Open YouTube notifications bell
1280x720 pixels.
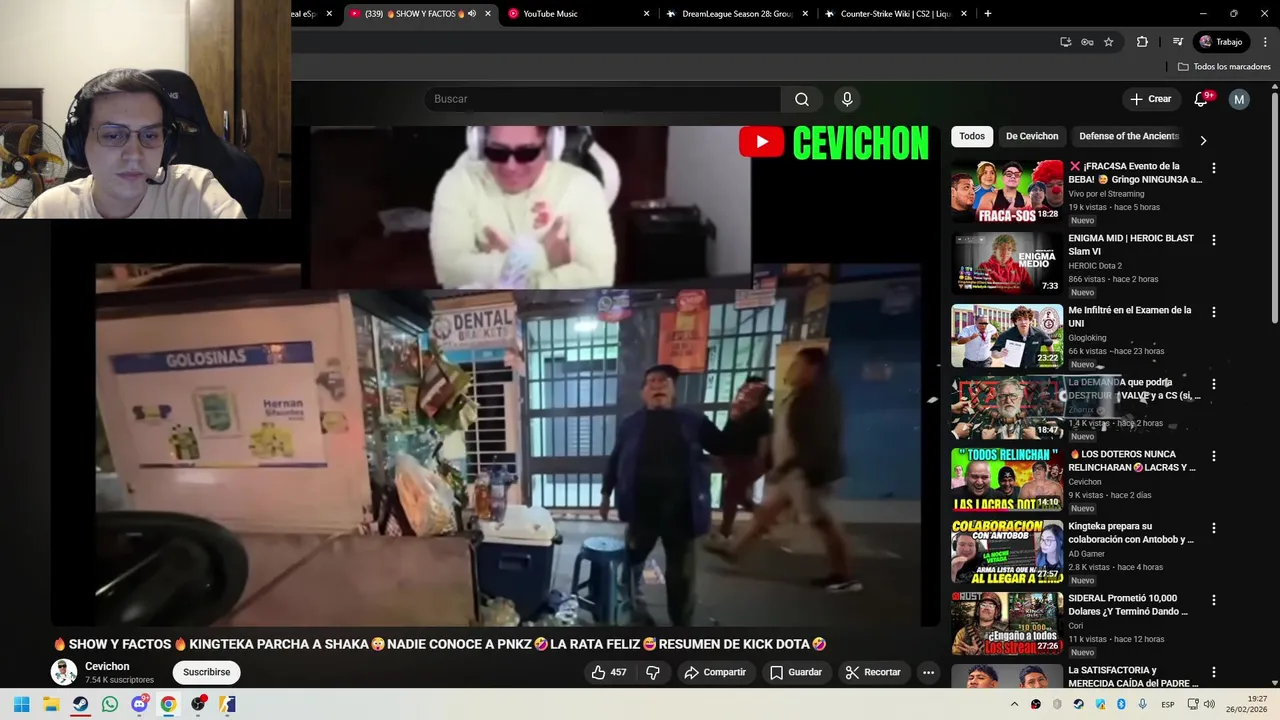coord(1202,99)
